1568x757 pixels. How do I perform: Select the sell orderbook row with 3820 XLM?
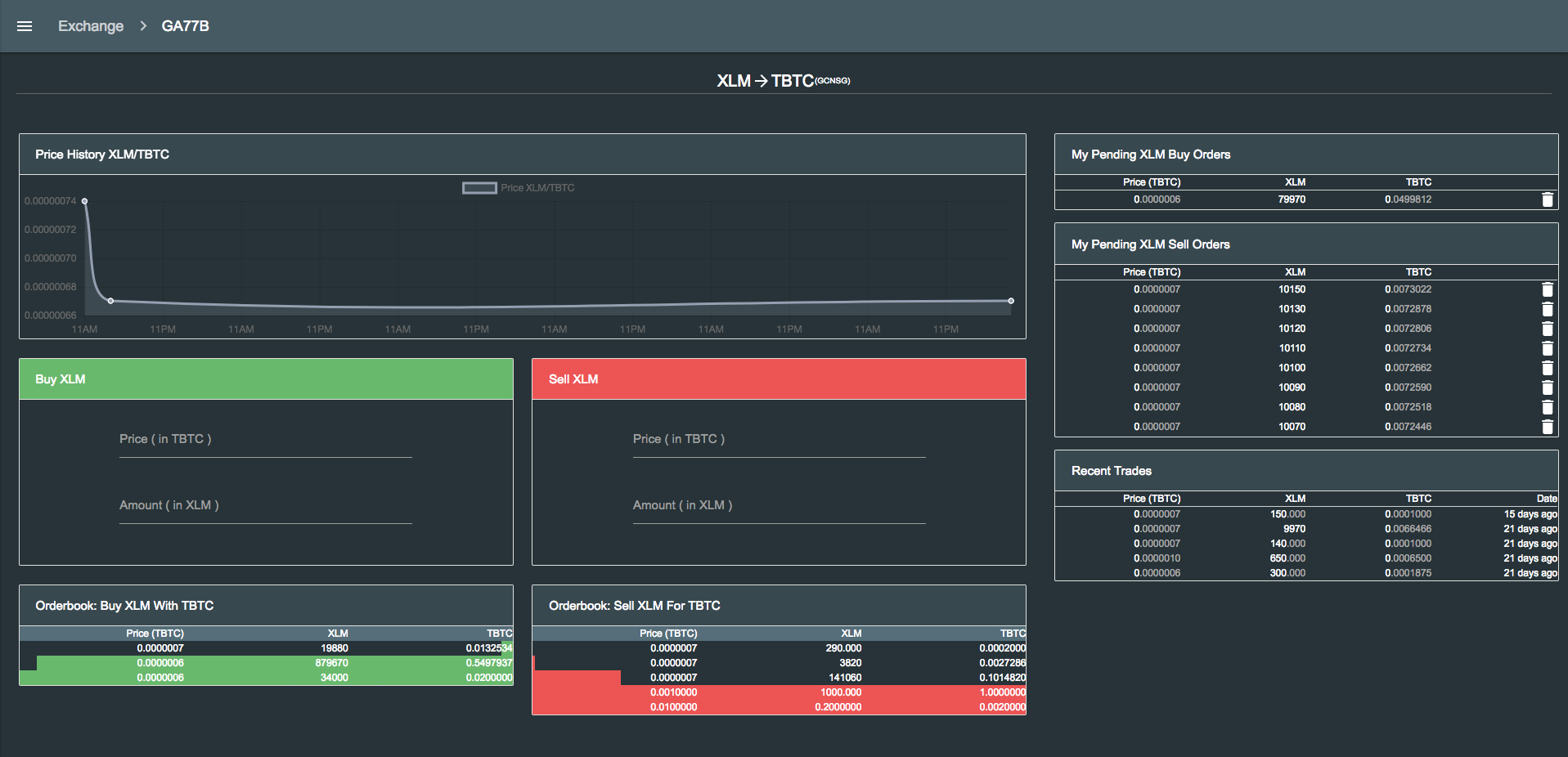coord(779,663)
